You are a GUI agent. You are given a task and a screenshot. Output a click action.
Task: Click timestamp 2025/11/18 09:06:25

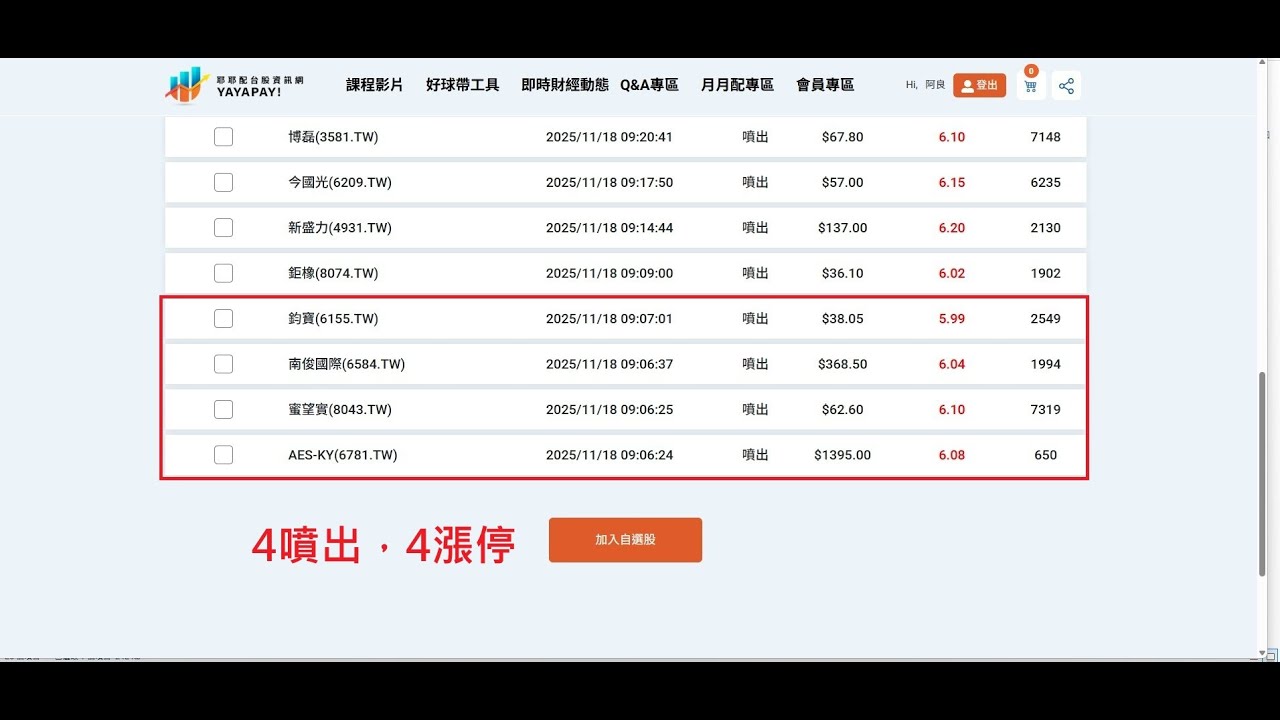[609, 409]
